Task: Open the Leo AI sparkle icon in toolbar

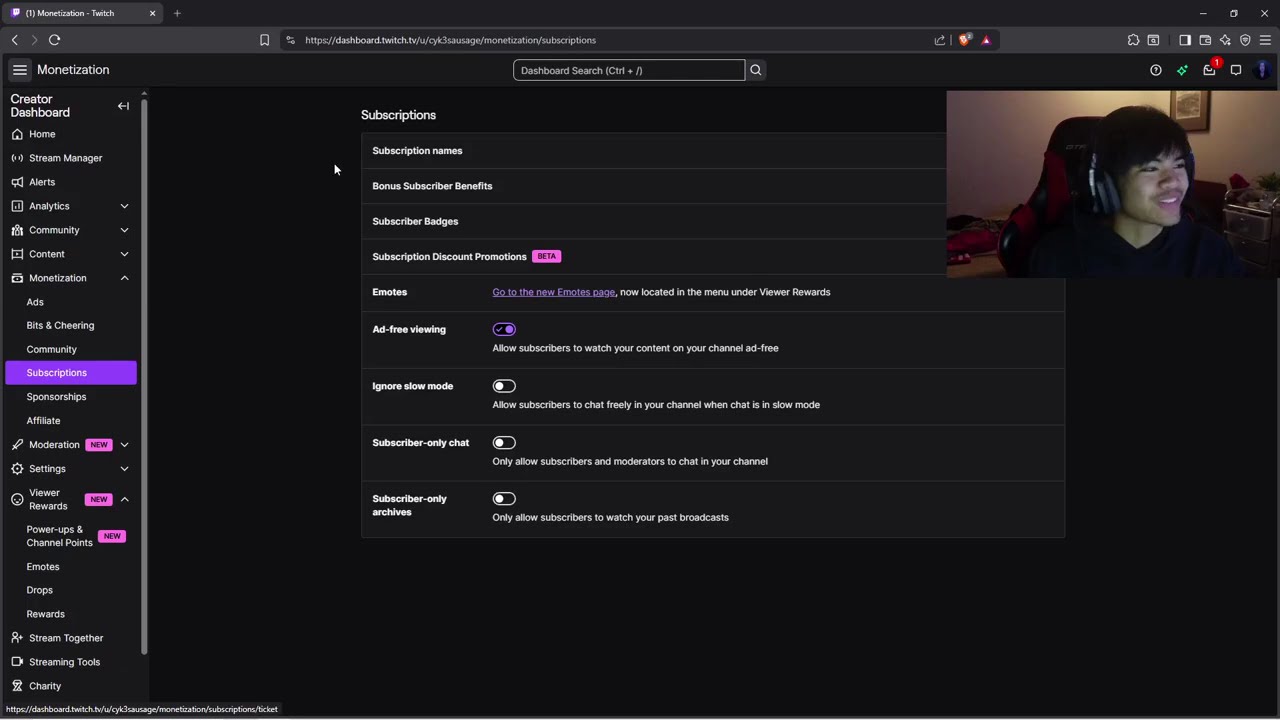Action: (x=1225, y=40)
